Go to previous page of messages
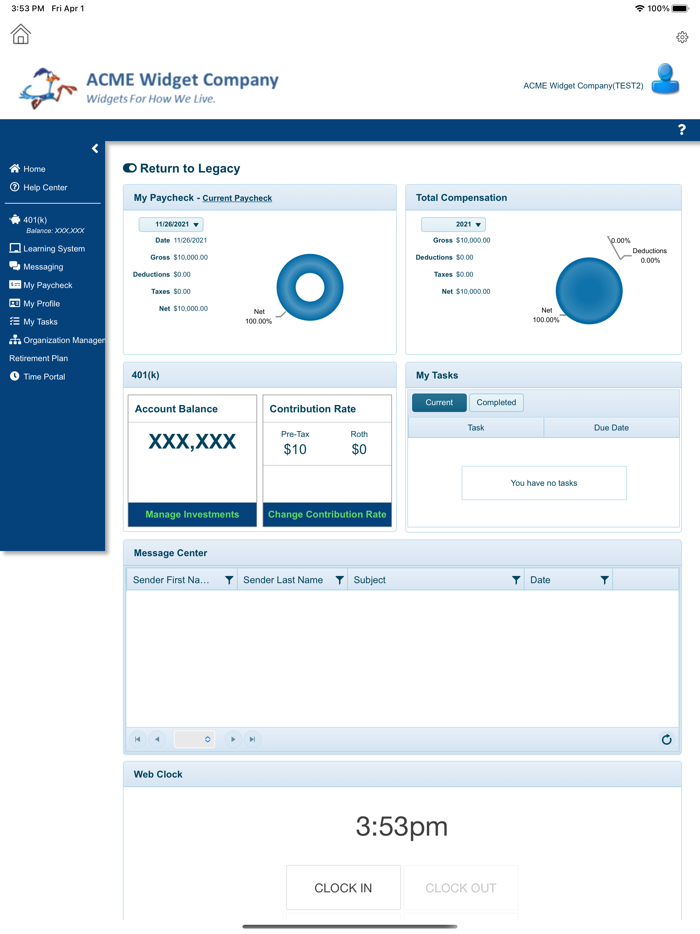Screen dimensions: 700x934 [157, 739]
